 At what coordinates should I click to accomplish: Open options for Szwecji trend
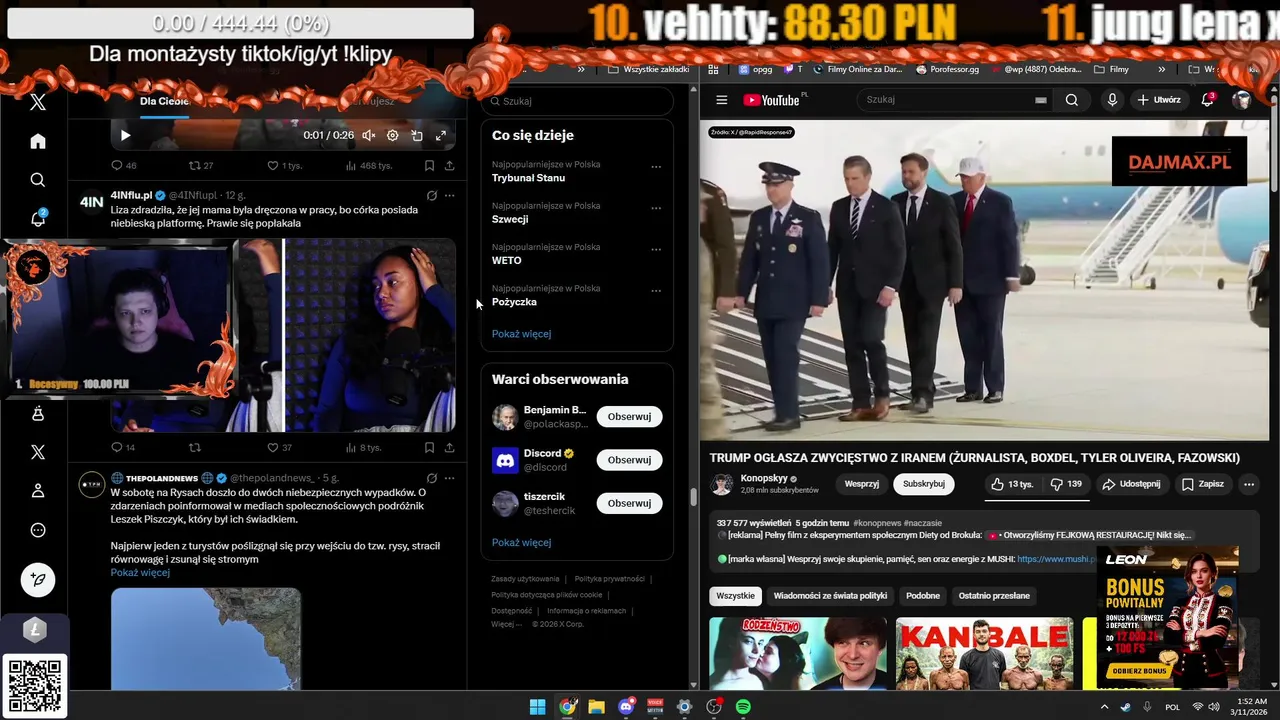[656, 208]
